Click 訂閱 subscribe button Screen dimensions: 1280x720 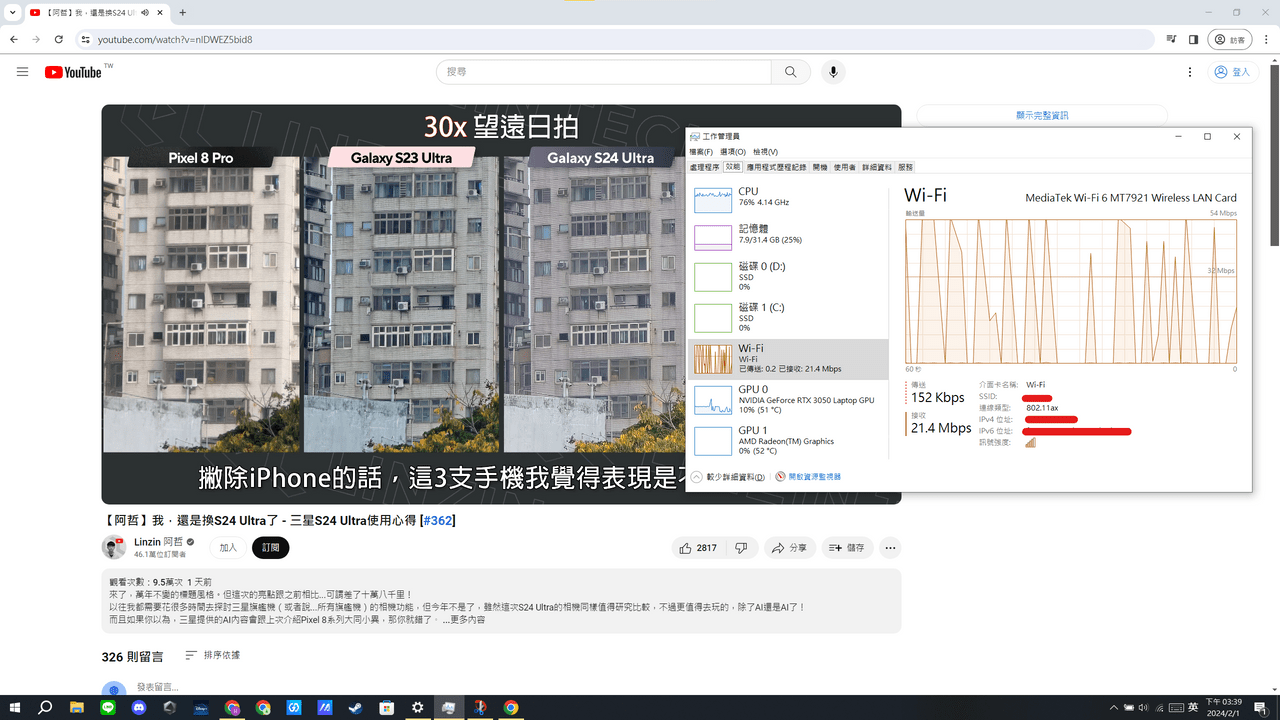[271, 548]
